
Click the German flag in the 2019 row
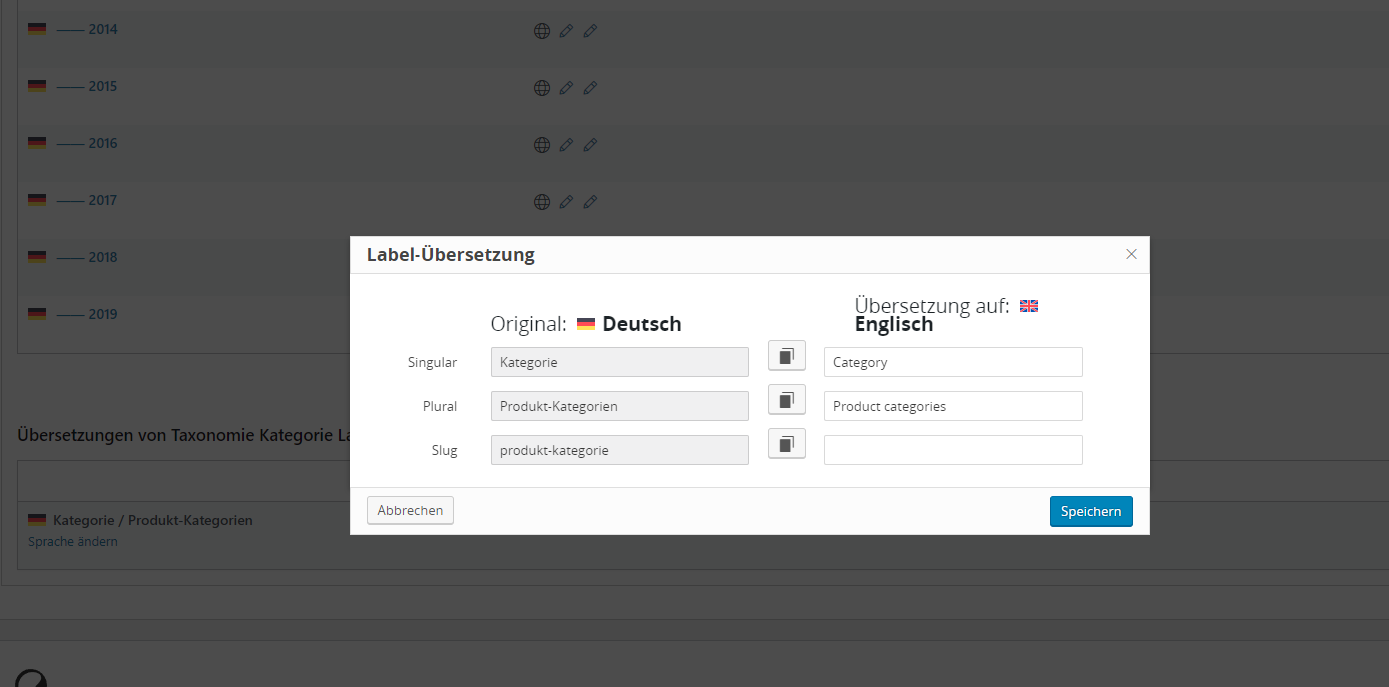coord(37,314)
